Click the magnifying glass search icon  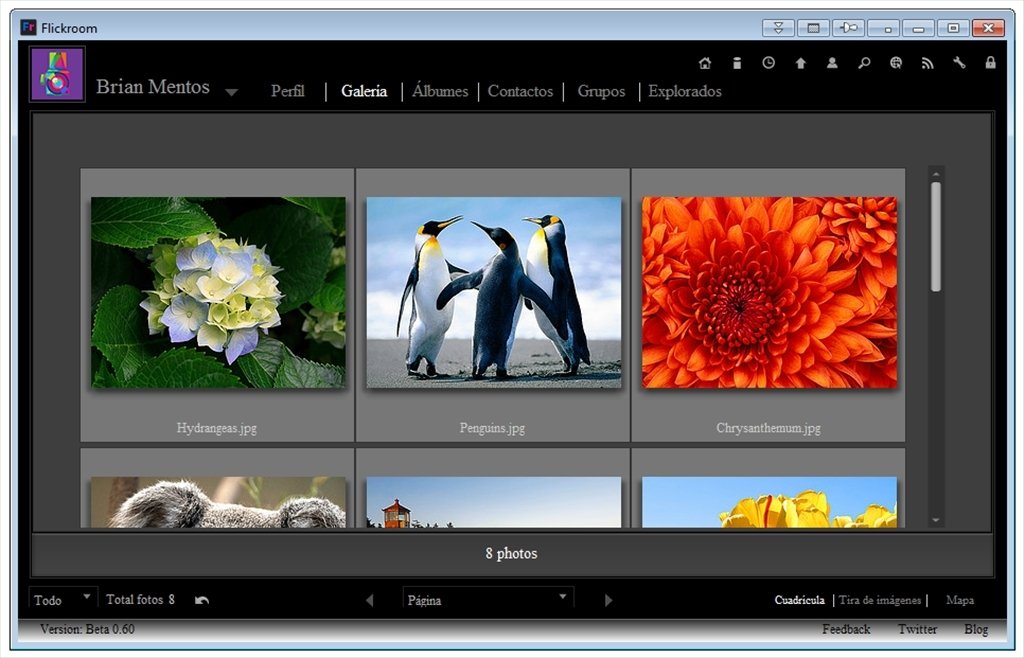(x=864, y=63)
